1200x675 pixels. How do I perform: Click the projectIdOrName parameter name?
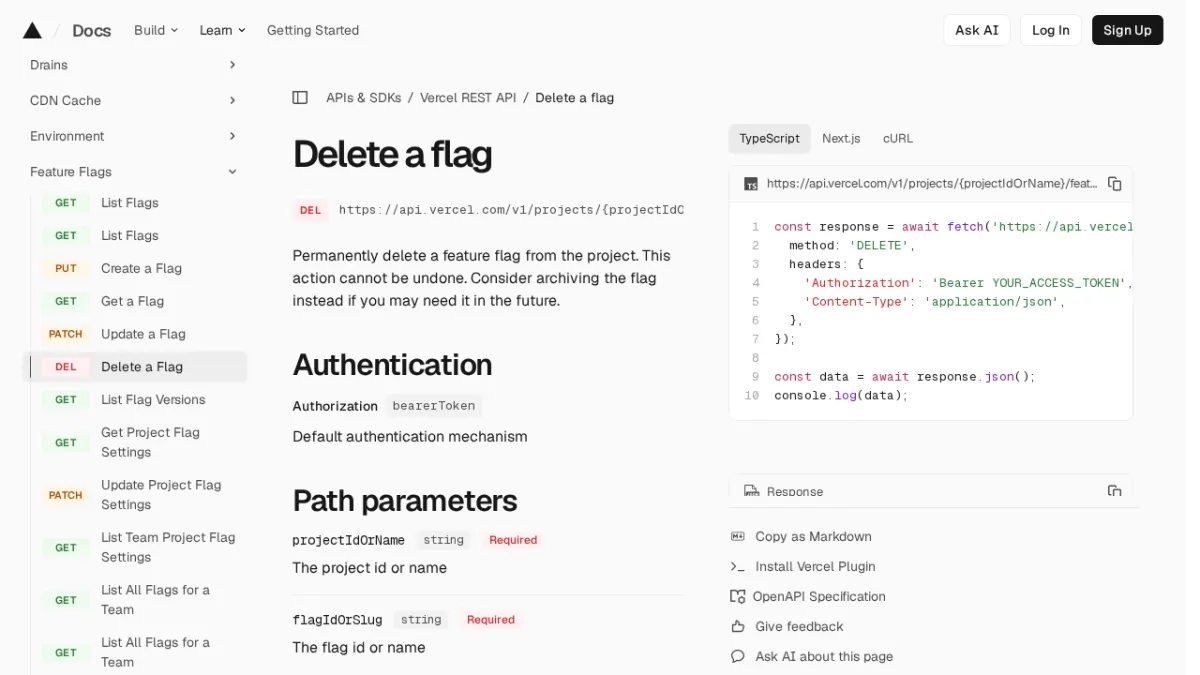(x=348, y=540)
